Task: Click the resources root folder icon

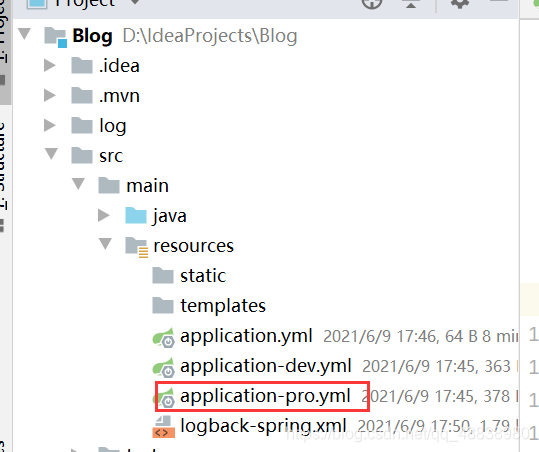Action: tap(137, 247)
